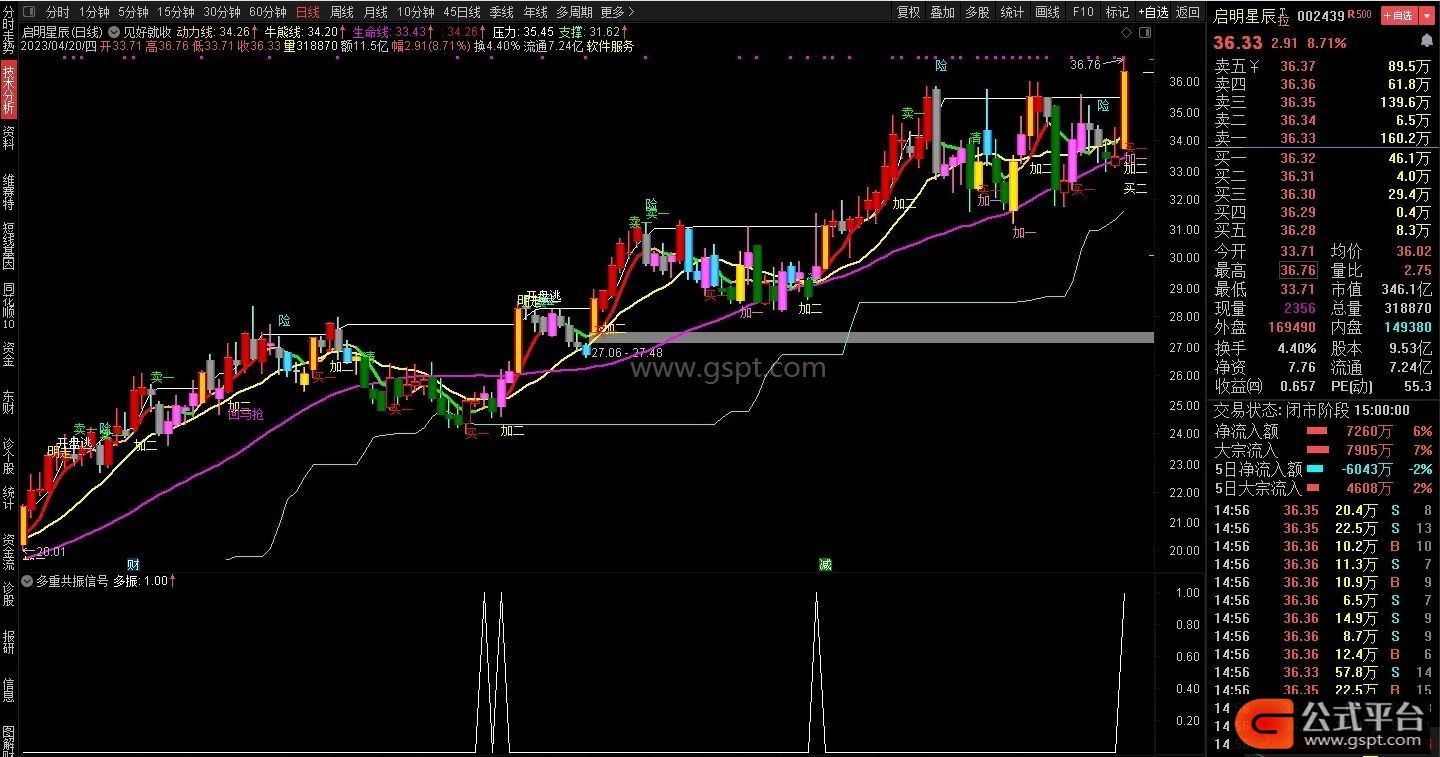The width and height of the screenshot is (1440, 757).
Task: Open 信息 in the left sidebar
Action: [8, 689]
